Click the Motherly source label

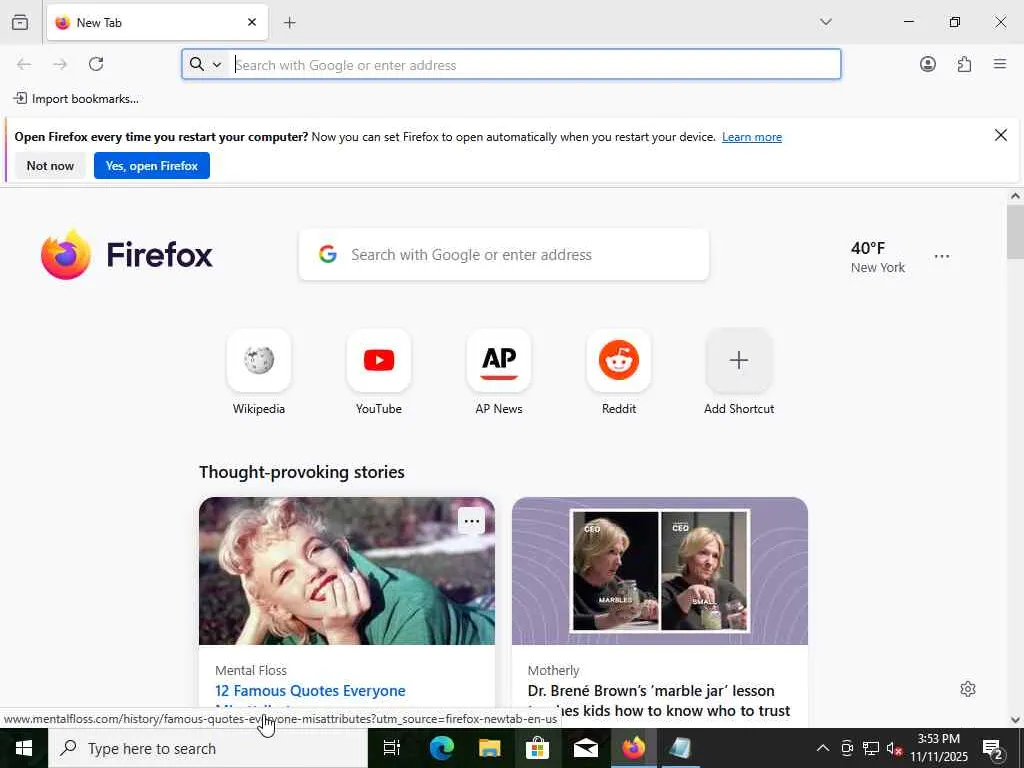553,670
